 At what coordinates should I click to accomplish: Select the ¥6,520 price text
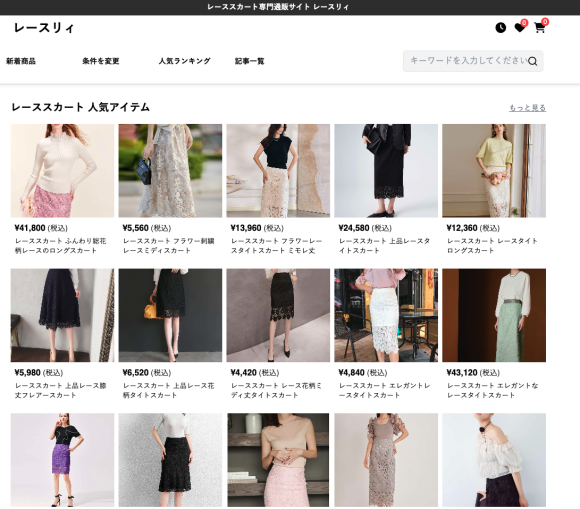[136, 373]
